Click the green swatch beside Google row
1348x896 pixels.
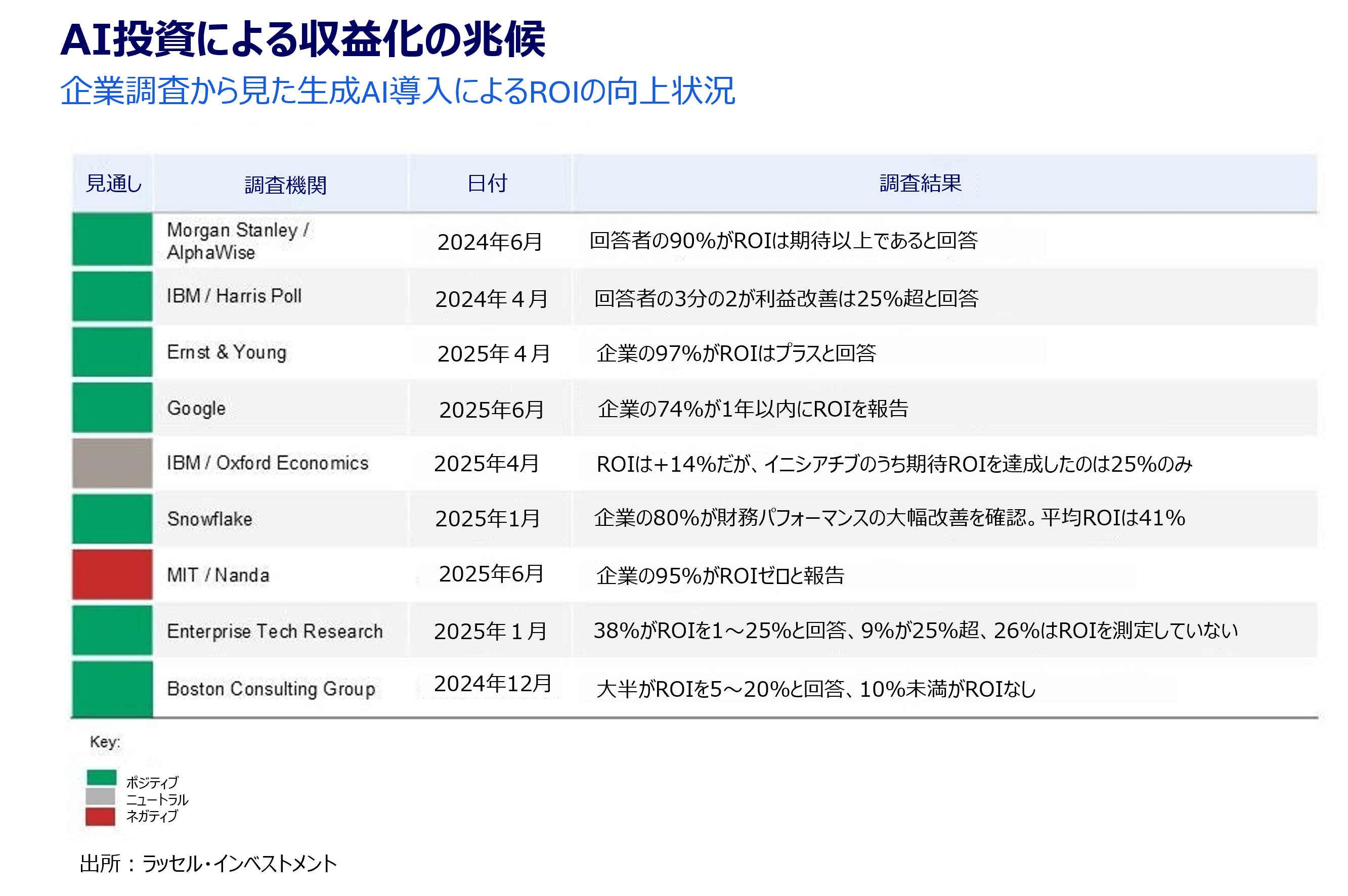click(x=112, y=408)
